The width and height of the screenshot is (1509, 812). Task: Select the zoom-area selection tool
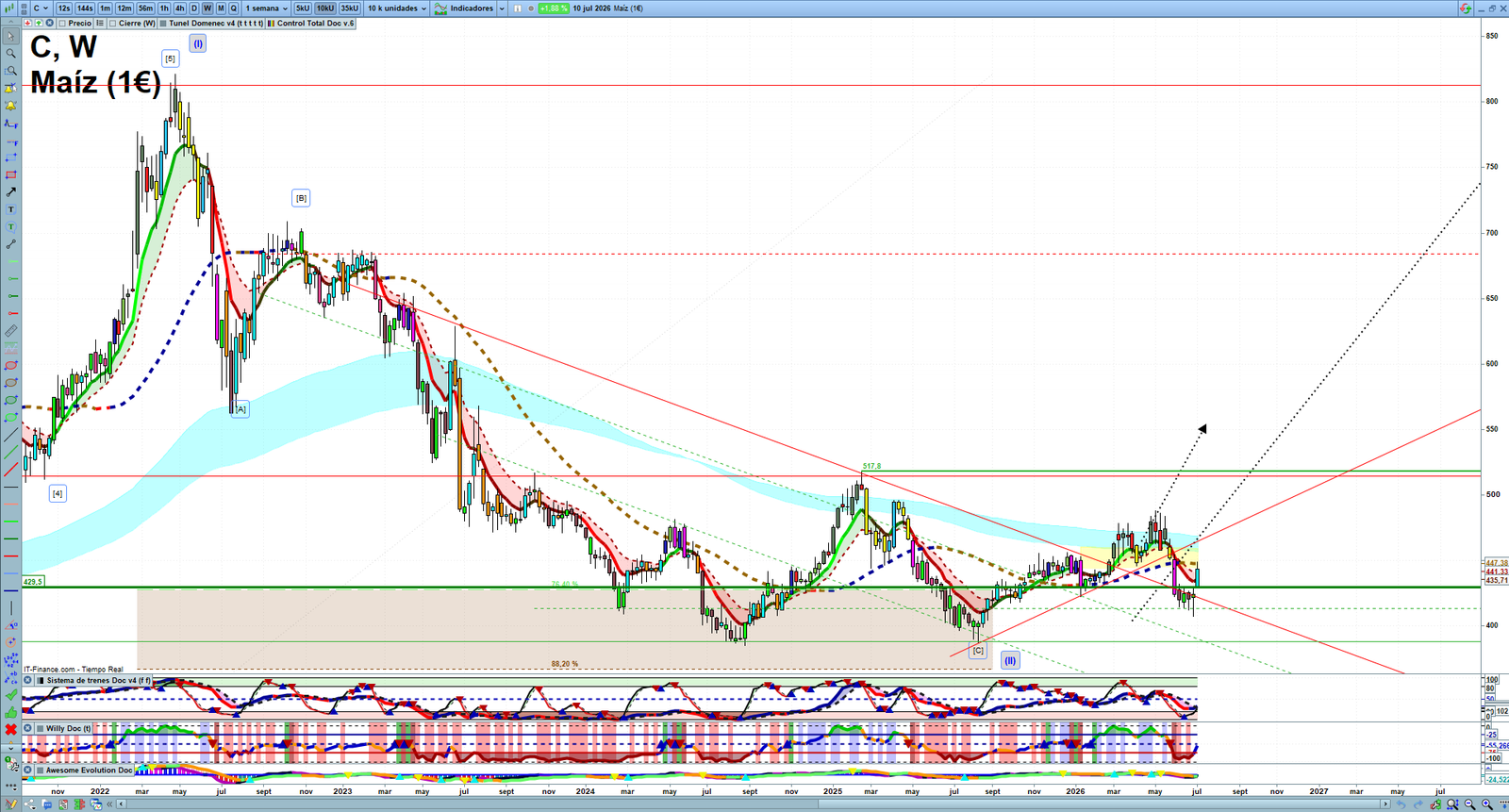point(10,71)
